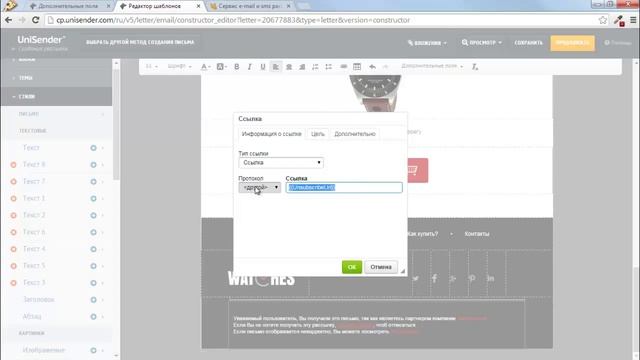
Task: Confirm link dialog with OK button
Action: click(x=352, y=267)
